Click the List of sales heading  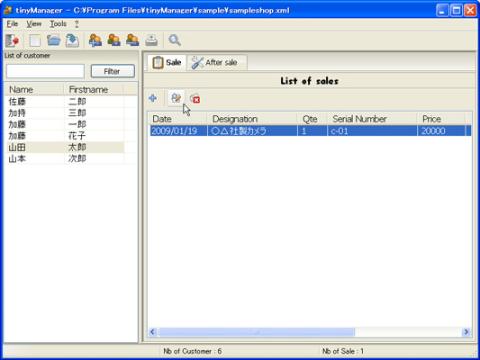click(x=309, y=81)
